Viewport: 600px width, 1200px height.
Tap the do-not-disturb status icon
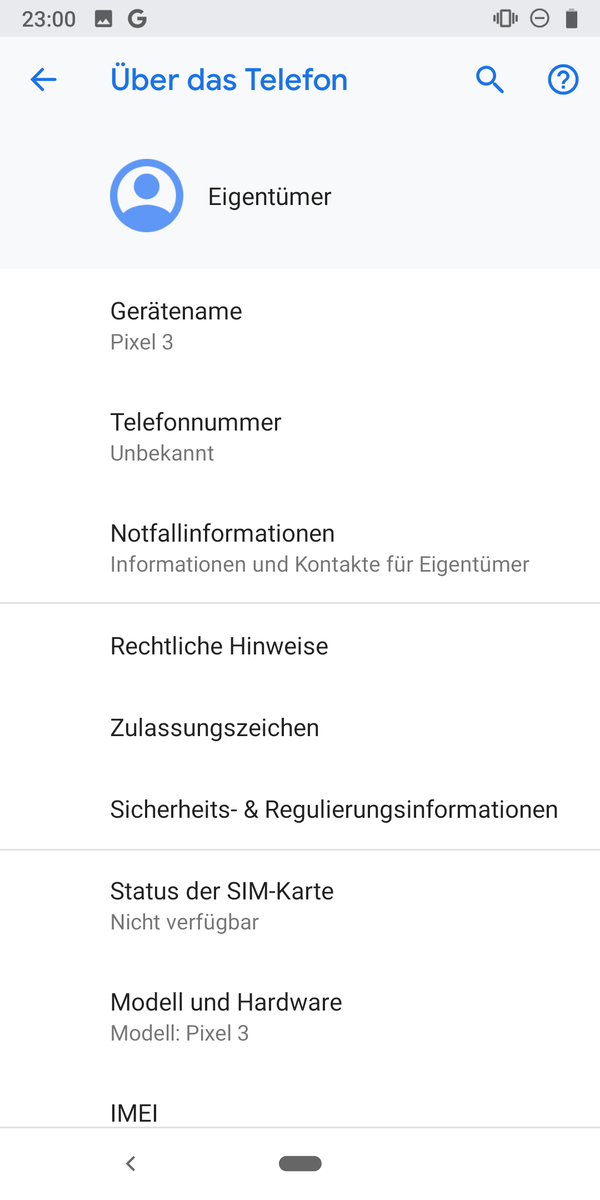point(539,18)
